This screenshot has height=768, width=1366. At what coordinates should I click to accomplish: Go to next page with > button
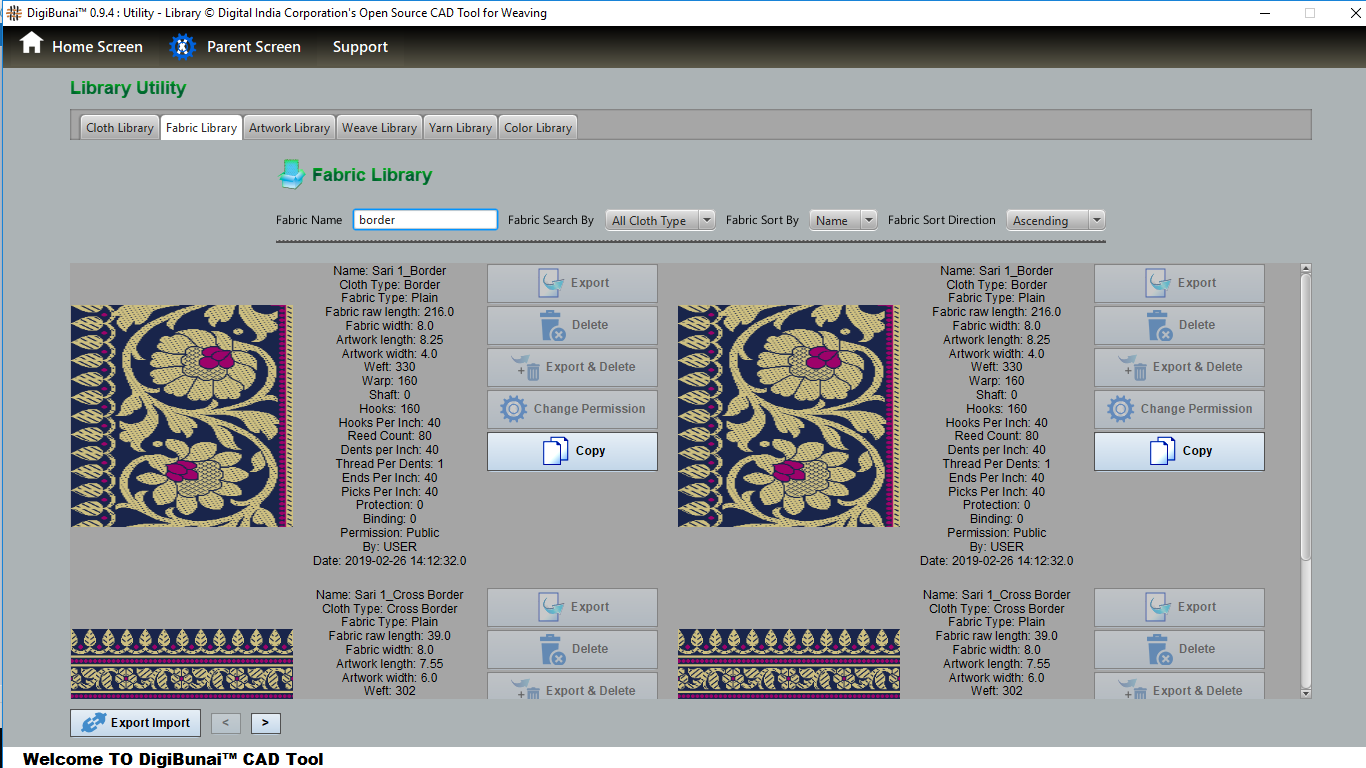point(265,723)
